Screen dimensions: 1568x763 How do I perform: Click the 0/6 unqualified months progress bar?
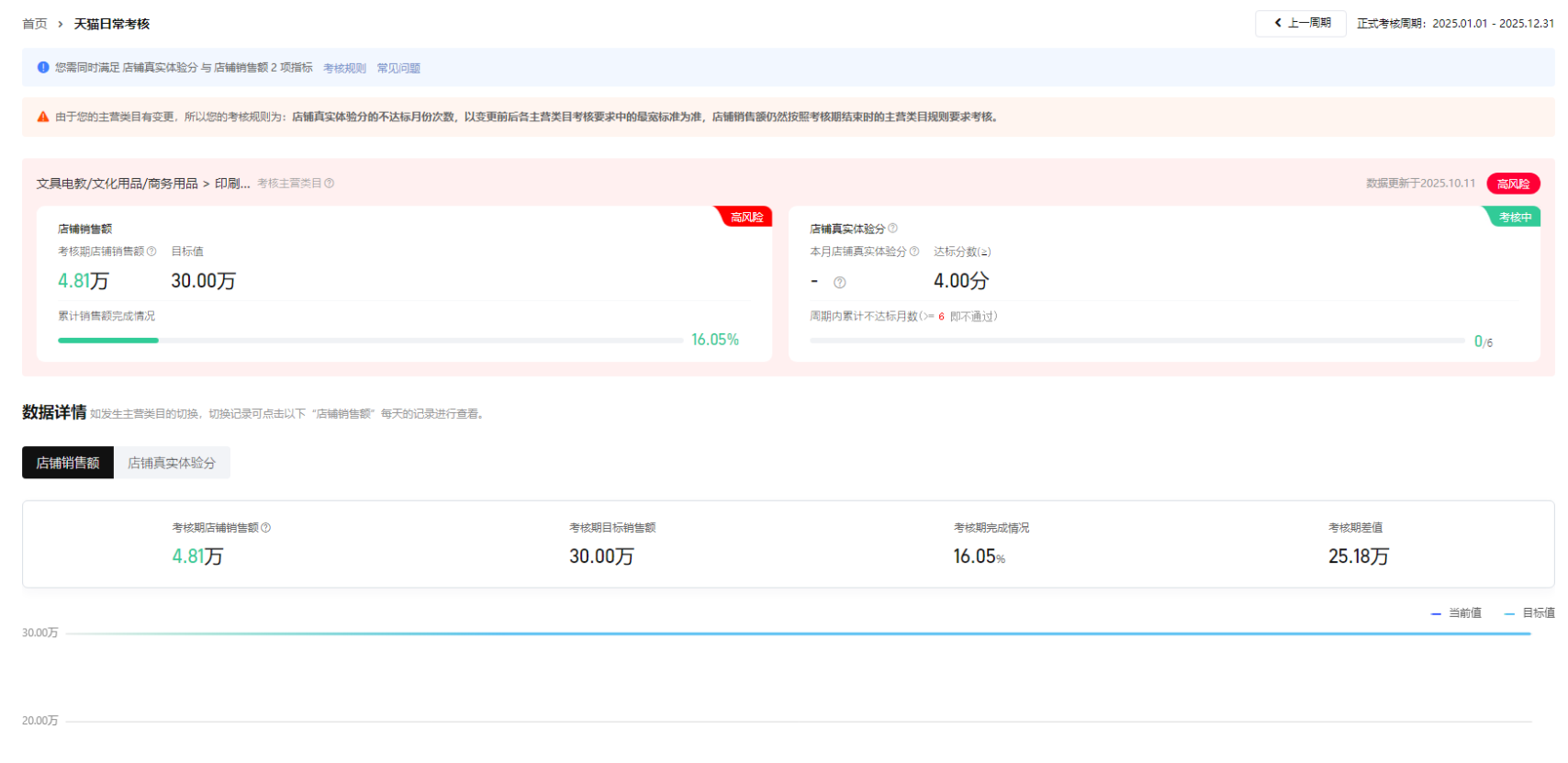(1137, 341)
